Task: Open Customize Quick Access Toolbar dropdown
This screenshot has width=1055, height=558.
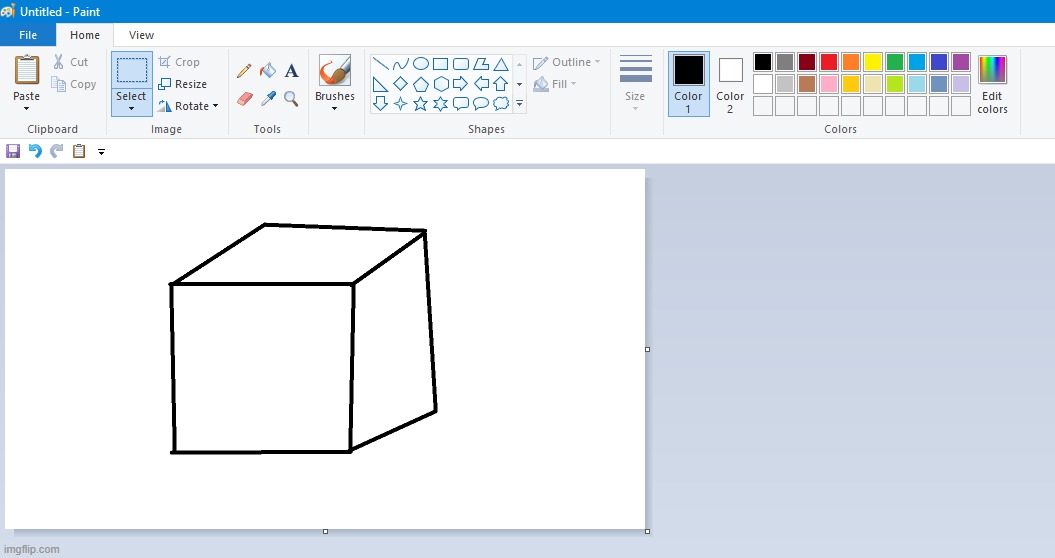Action: click(101, 151)
